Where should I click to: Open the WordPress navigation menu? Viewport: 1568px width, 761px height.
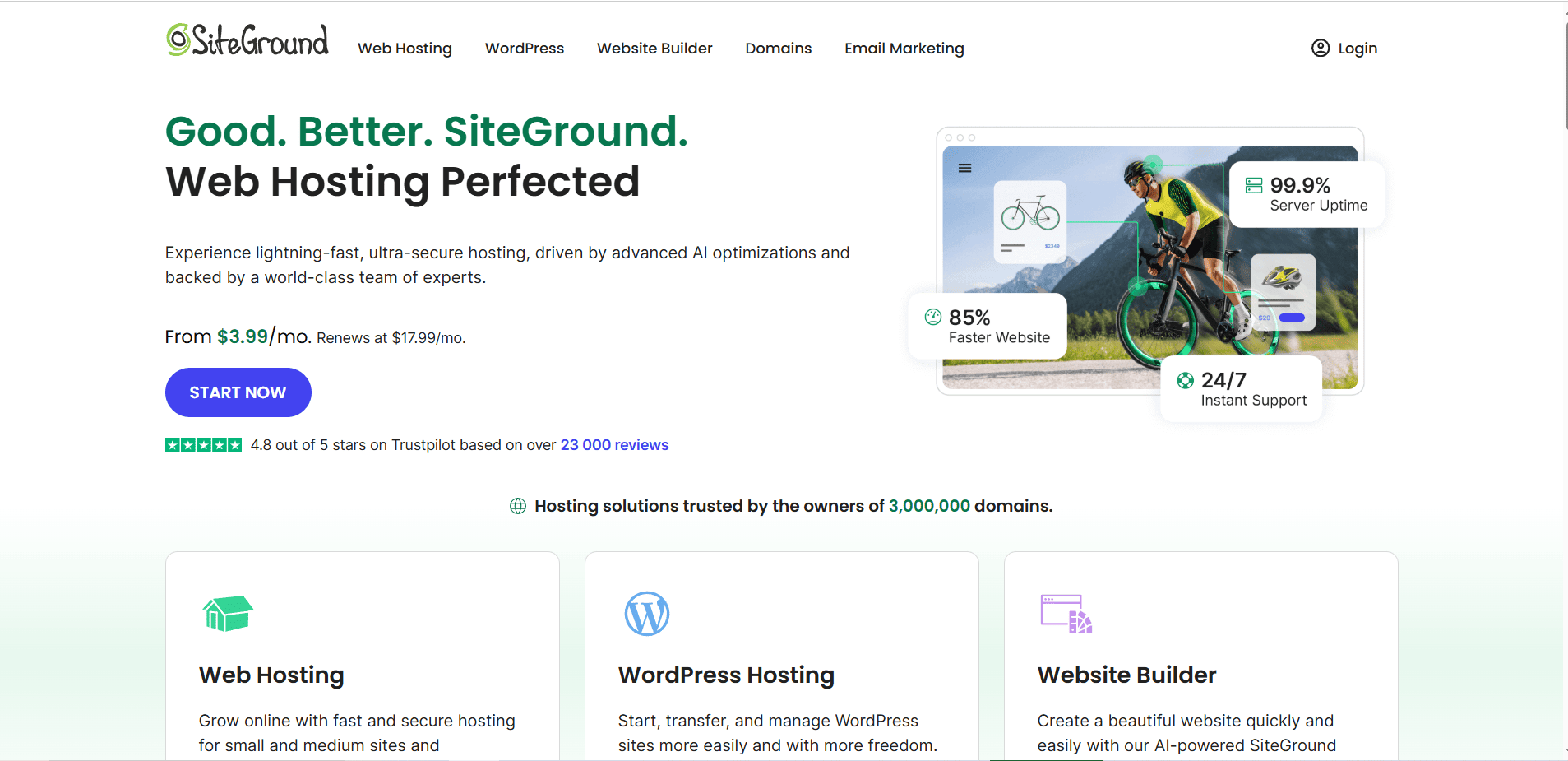click(x=524, y=49)
